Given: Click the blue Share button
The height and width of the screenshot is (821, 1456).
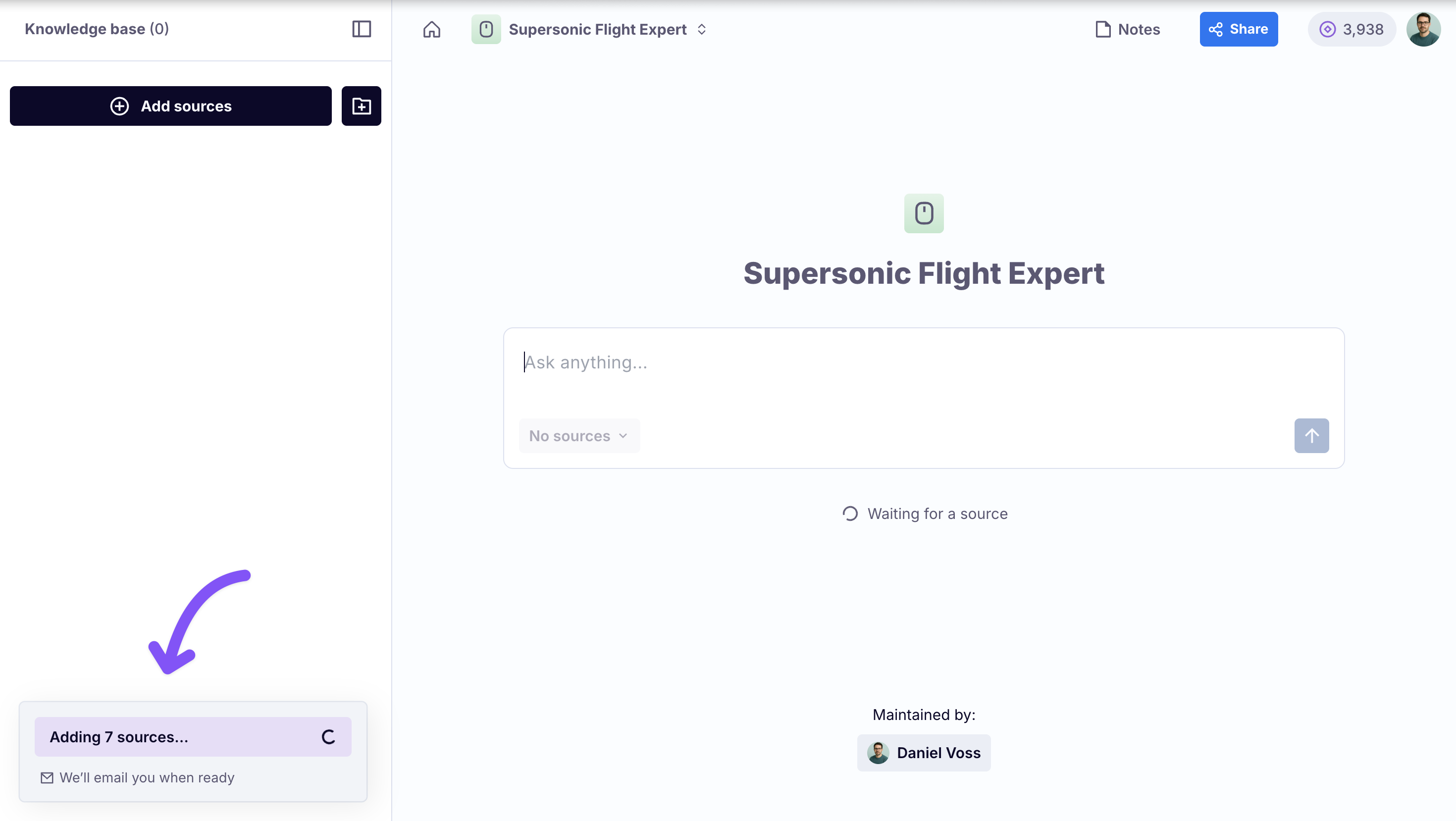Looking at the screenshot, I should coord(1238,29).
